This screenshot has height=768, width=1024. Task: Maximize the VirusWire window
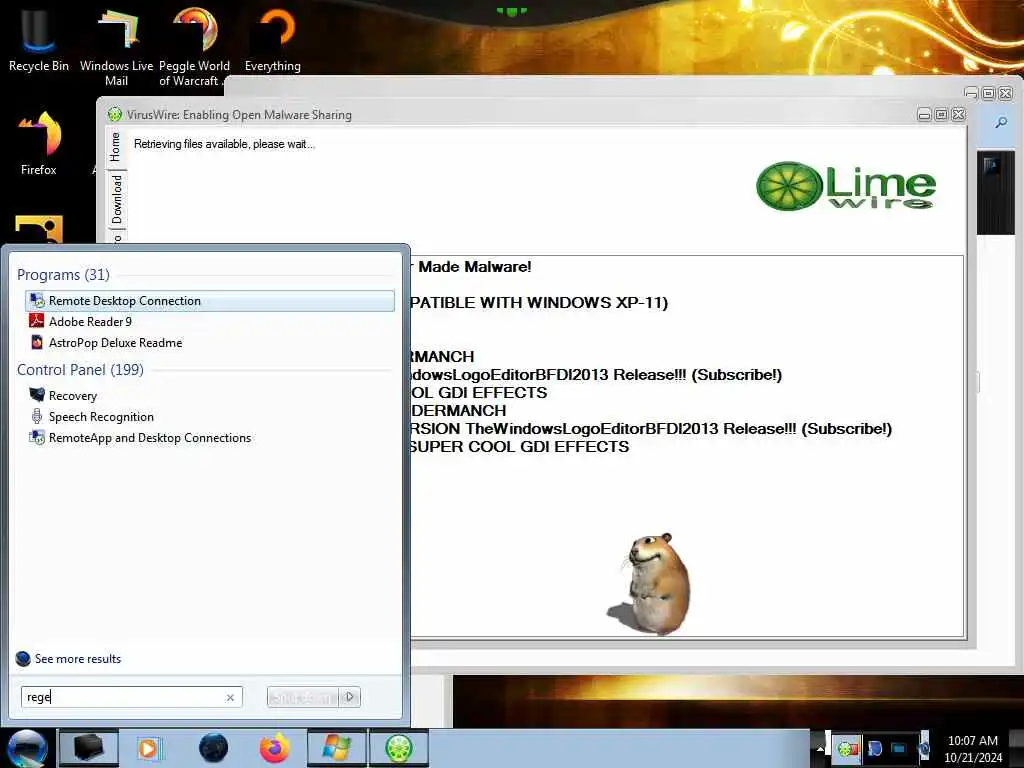click(941, 115)
